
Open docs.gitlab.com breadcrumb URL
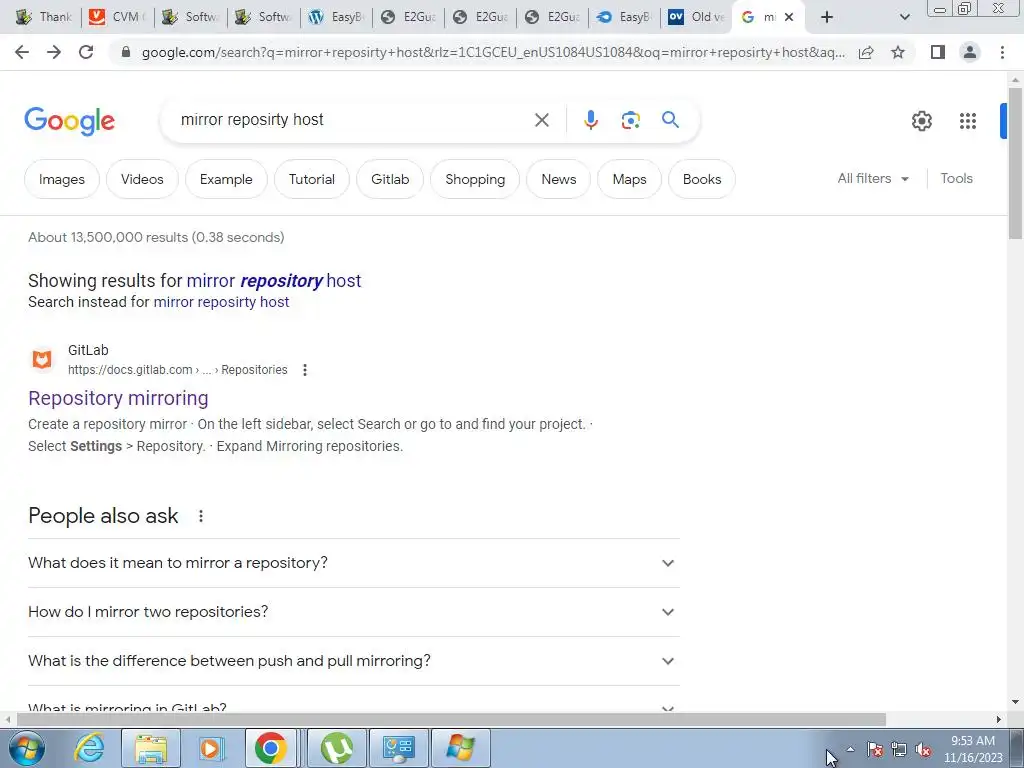pos(178,370)
